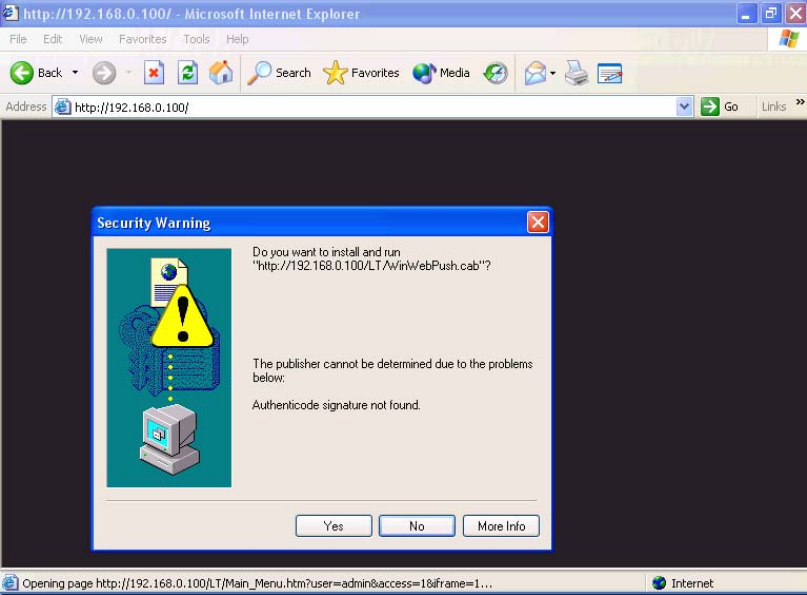The width and height of the screenshot is (807, 595).
Task: Click the Links toolbar label
Action: [774, 107]
